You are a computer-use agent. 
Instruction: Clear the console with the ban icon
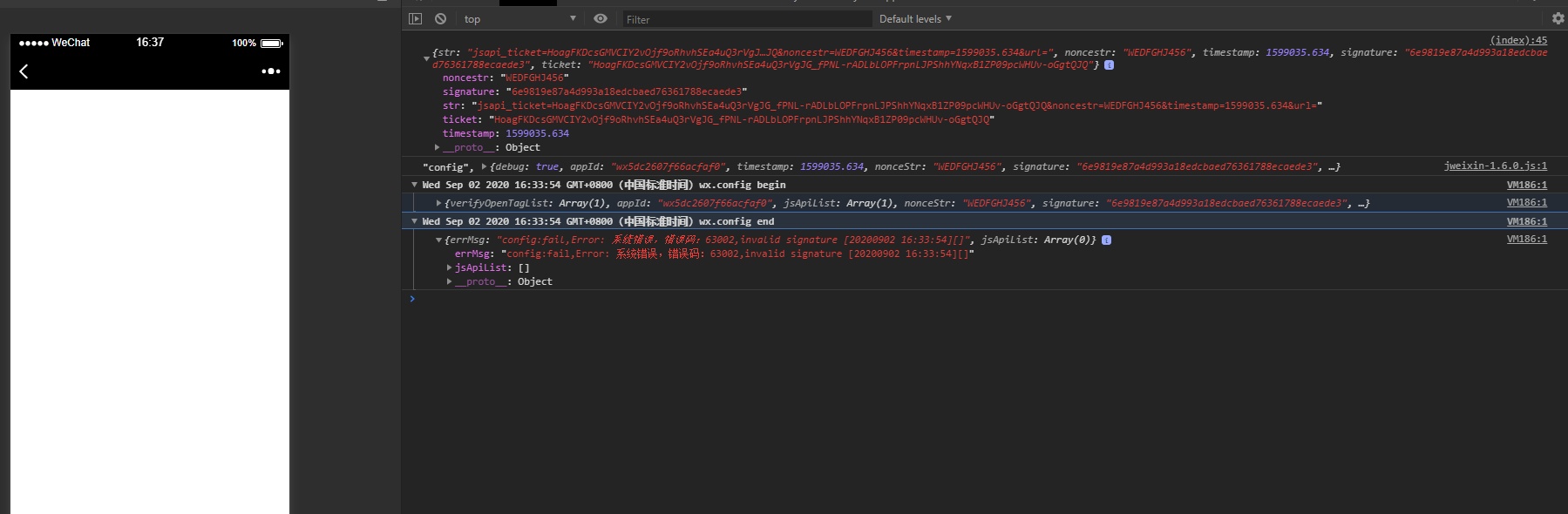tap(441, 18)
